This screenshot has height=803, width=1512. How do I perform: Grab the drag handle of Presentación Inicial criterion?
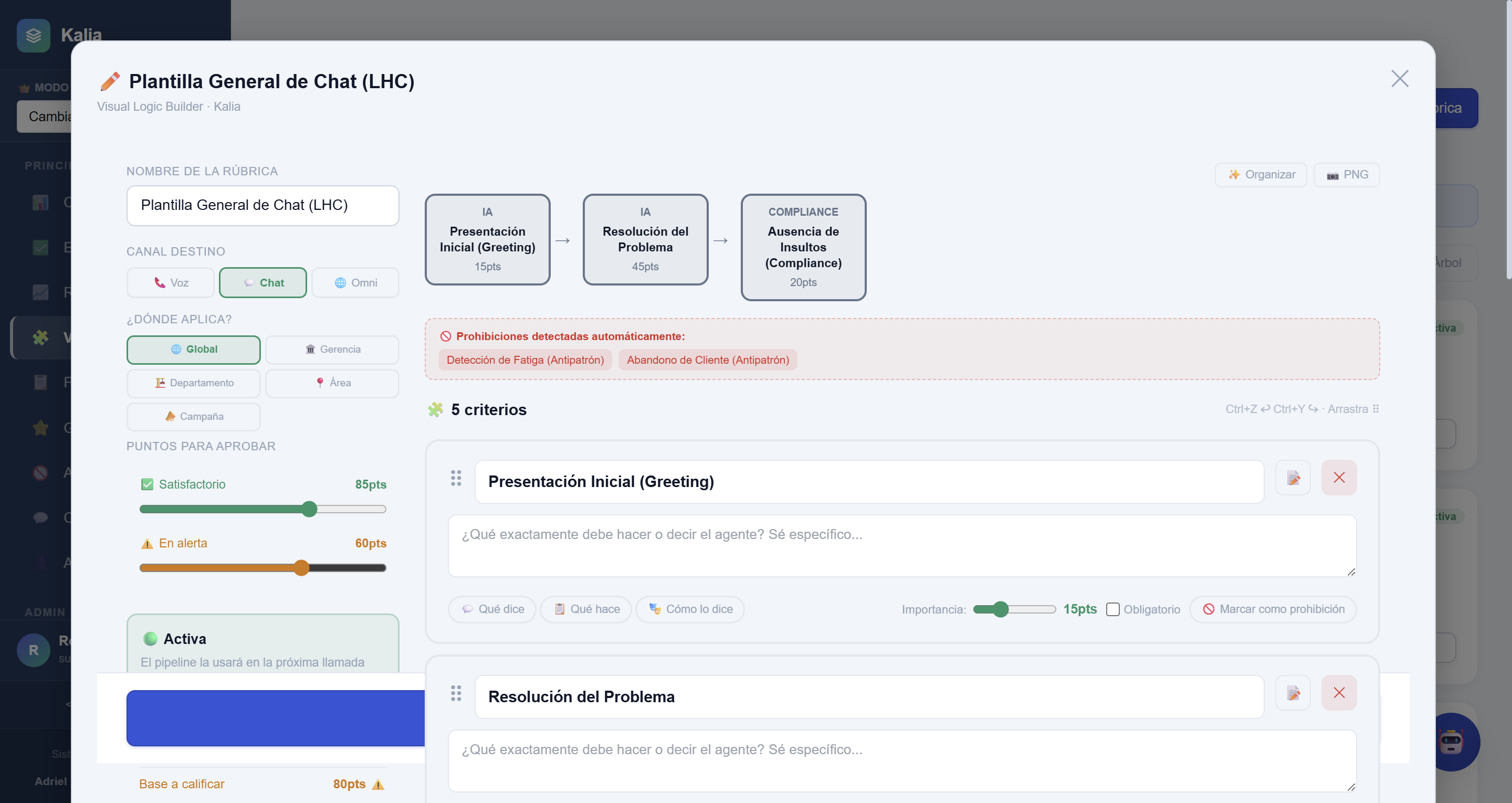456,478
